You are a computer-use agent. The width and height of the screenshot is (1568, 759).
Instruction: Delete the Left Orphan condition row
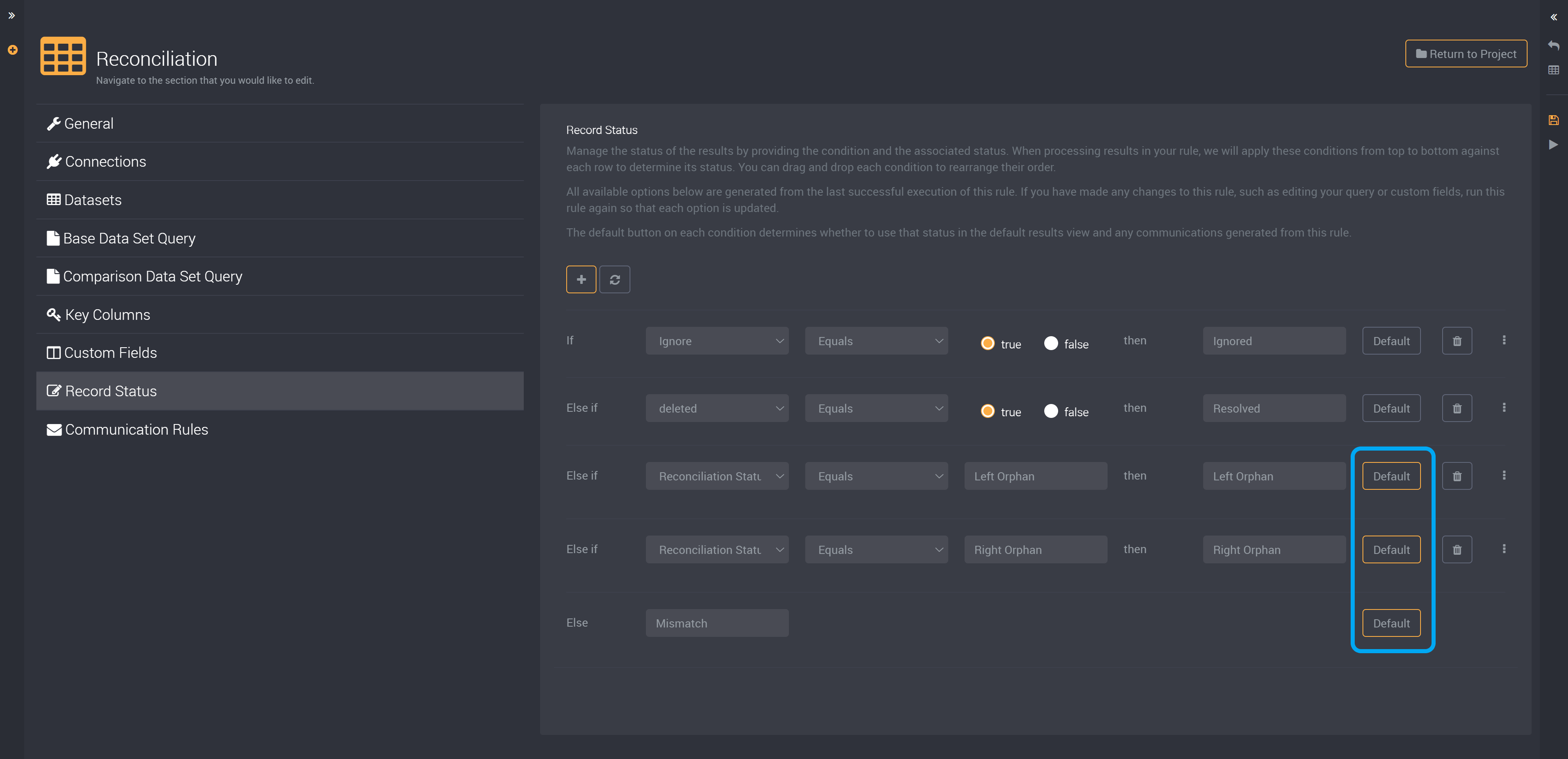point(1456,476)
